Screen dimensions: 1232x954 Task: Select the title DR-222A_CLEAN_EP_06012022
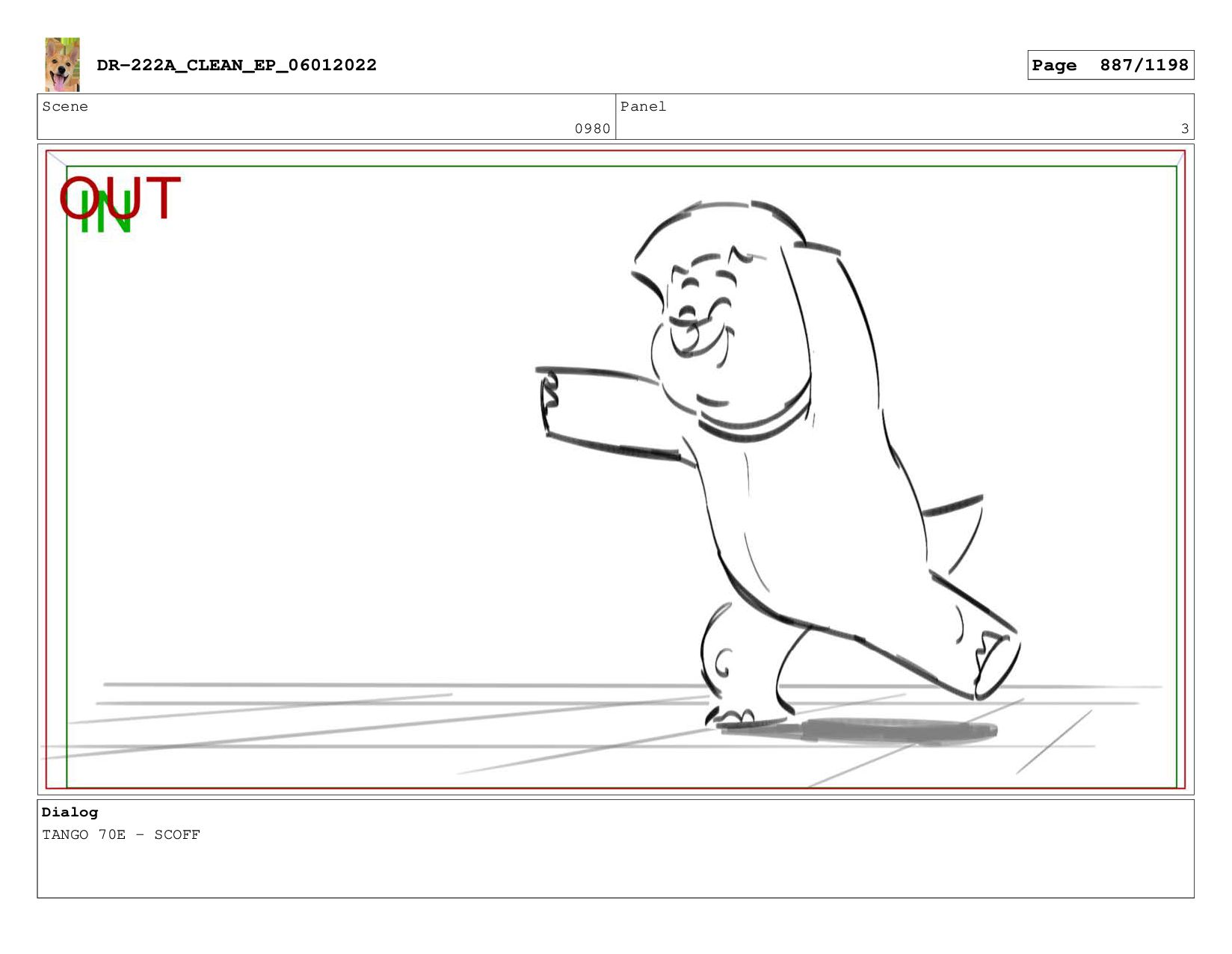click(236, 65)
